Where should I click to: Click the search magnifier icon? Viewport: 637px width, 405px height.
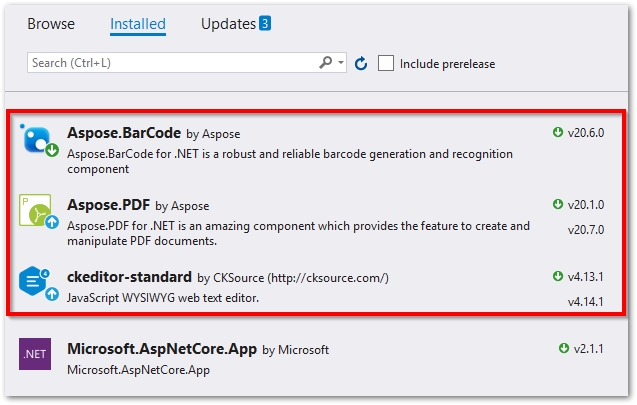coord(326,63)
